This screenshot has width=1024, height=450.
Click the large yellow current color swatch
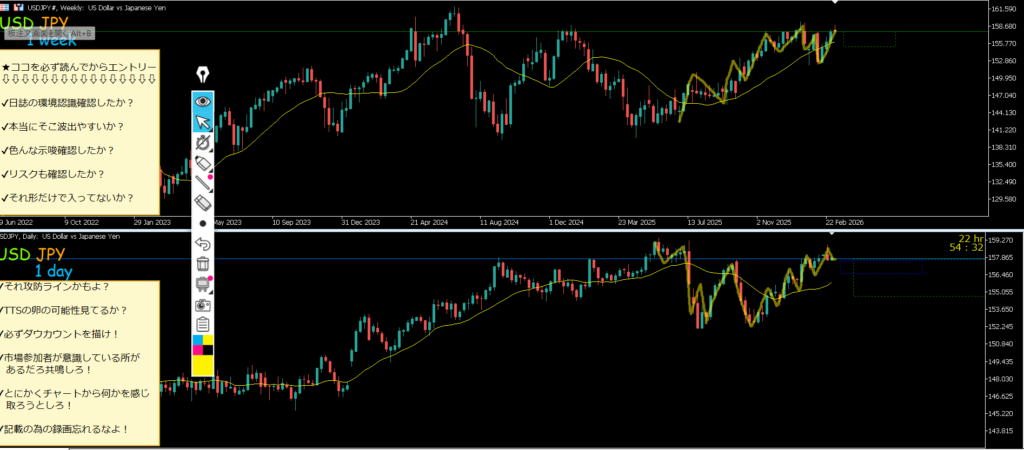[202, 365]
